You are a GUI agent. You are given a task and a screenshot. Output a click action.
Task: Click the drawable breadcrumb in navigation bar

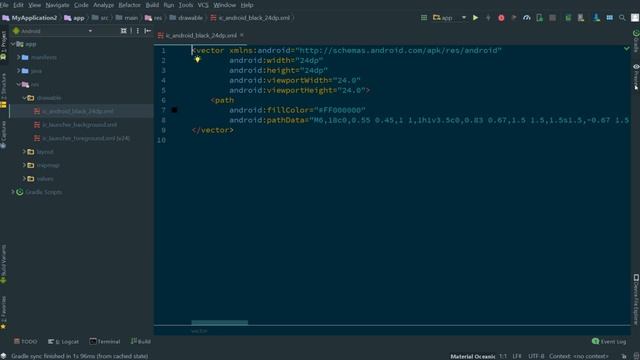click(x=190, y=18)
